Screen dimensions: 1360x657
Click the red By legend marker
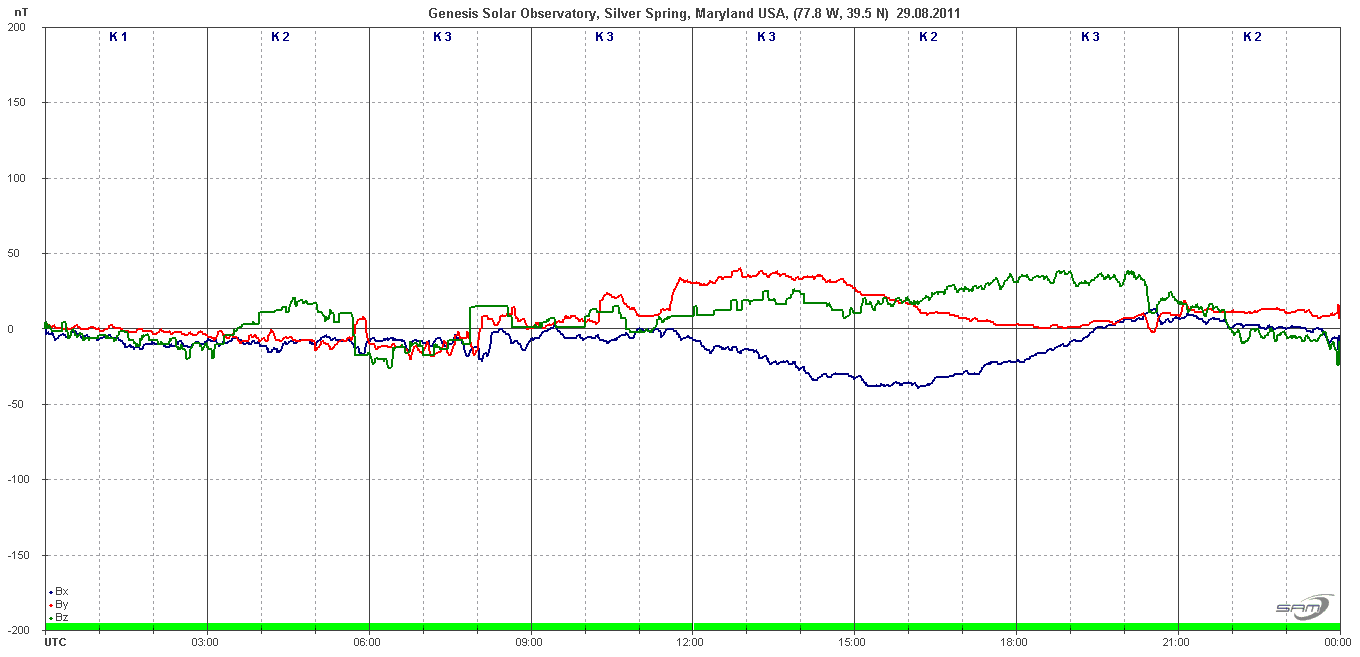click(x=50, y=605)
